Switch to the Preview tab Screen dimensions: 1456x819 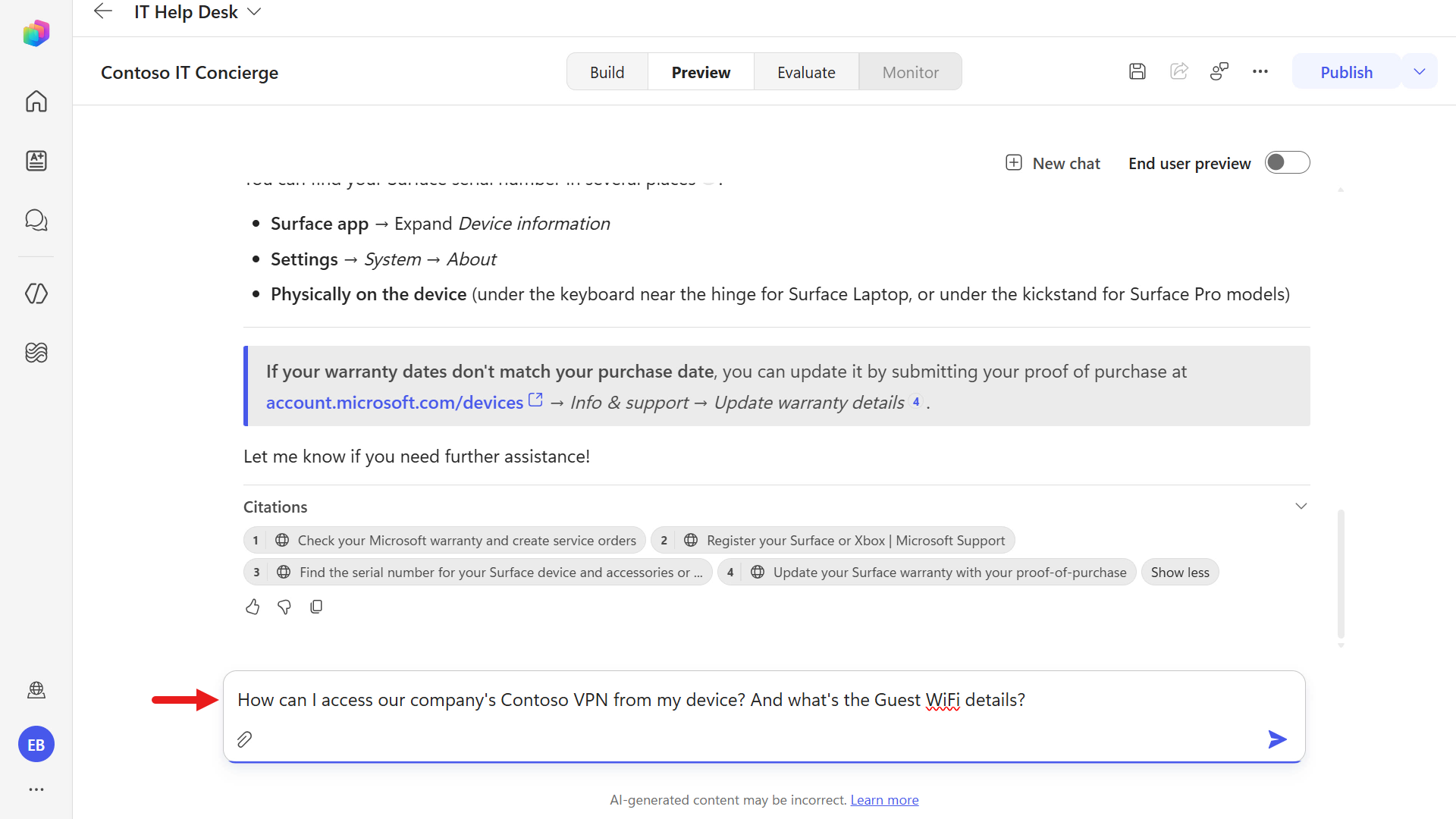coord(701,72)
